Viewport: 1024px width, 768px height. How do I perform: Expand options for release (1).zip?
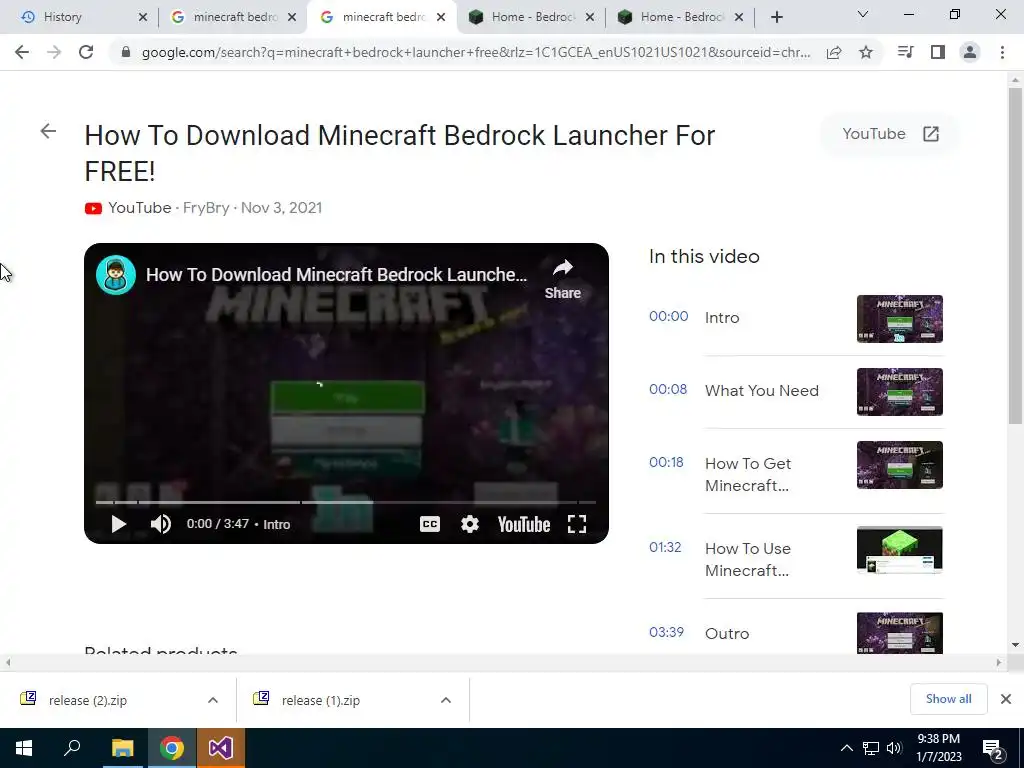[446, 700]
